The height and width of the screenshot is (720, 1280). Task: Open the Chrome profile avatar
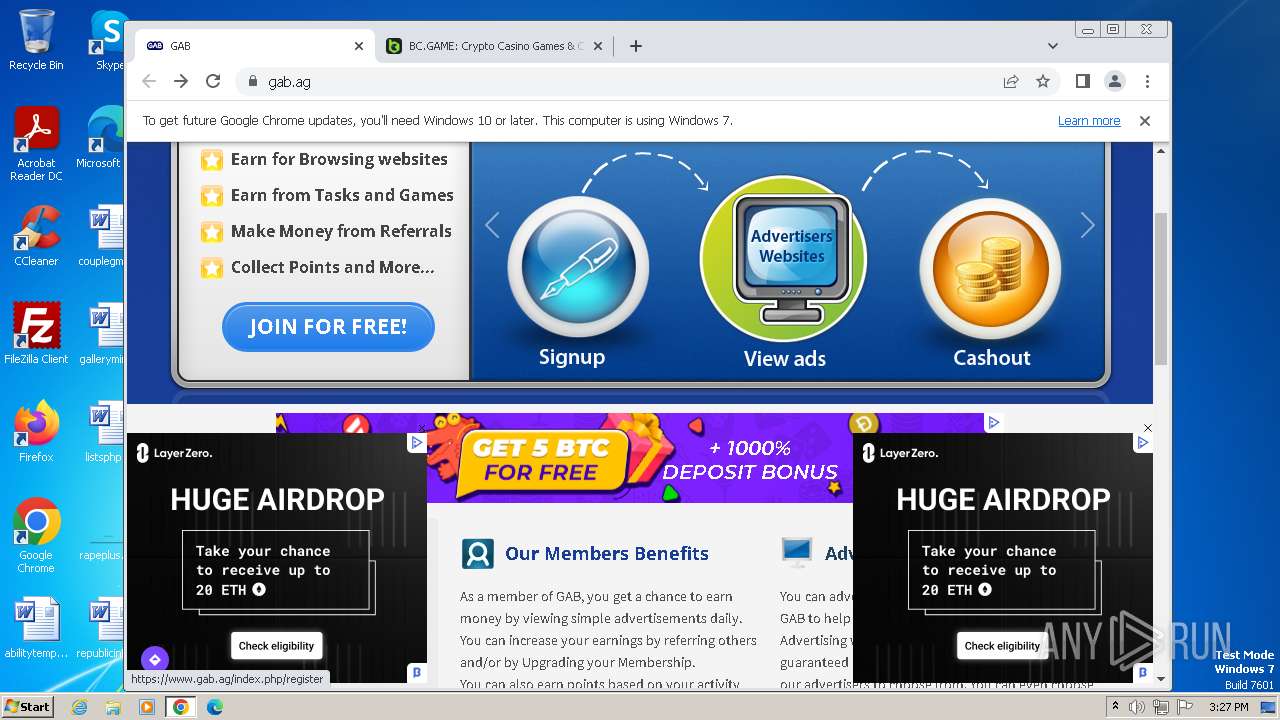click(1114, 81)
